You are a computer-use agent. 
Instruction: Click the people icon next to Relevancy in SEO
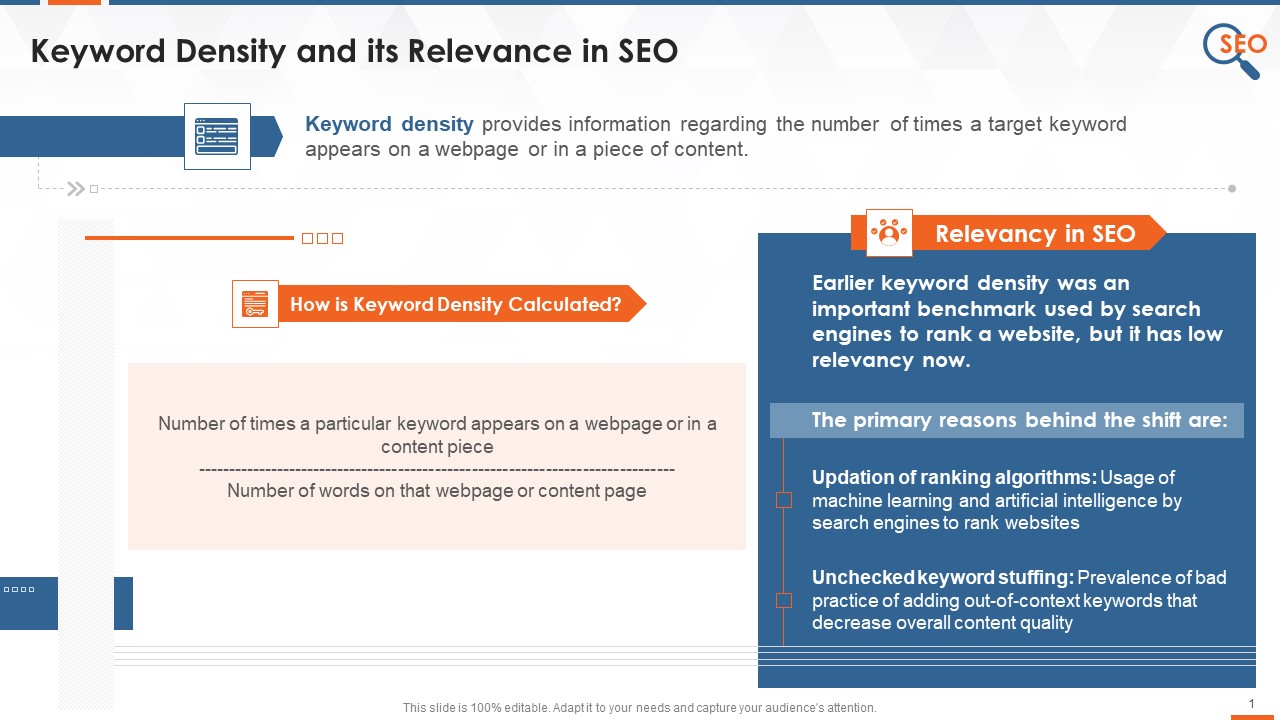click(888, 233)
